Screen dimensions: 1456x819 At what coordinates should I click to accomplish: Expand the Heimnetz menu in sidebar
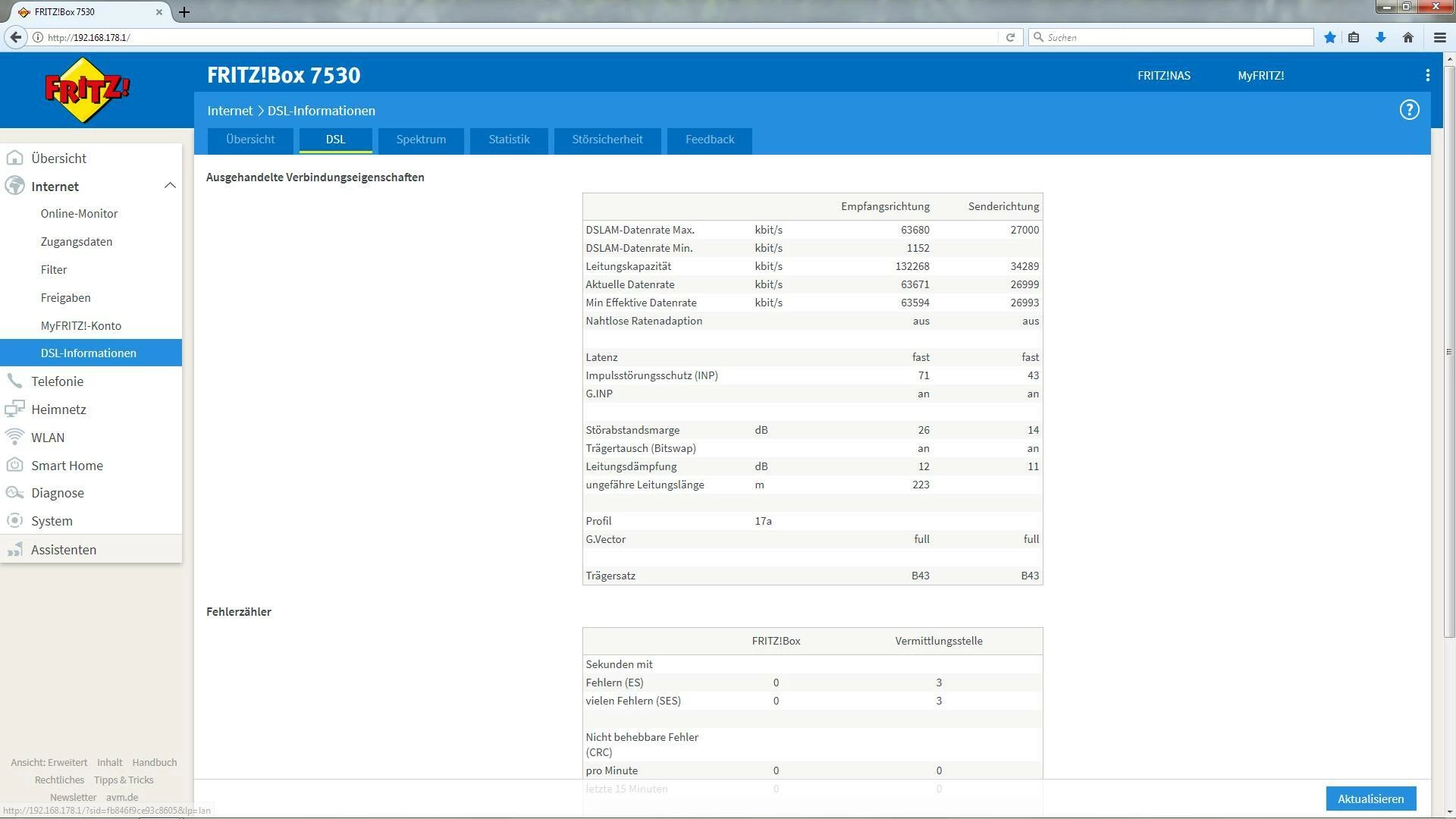pos(58,409)
